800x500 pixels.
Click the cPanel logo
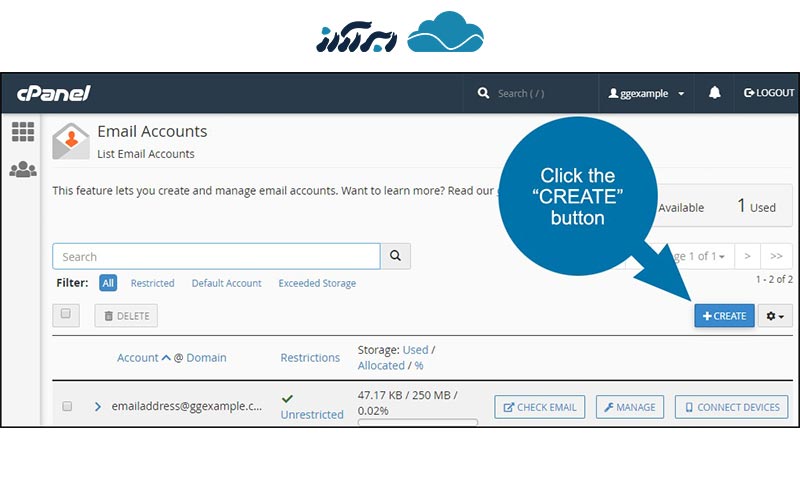(54, 93)
